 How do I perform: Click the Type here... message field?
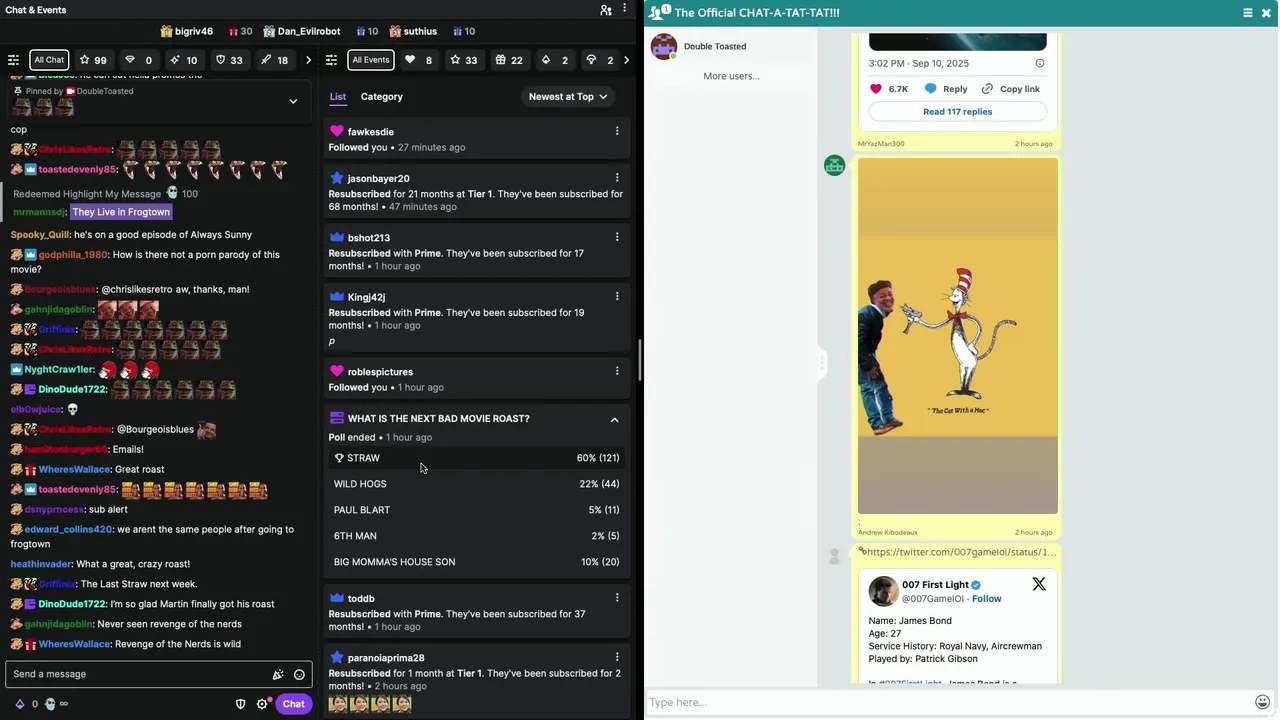tap(948, 702)
